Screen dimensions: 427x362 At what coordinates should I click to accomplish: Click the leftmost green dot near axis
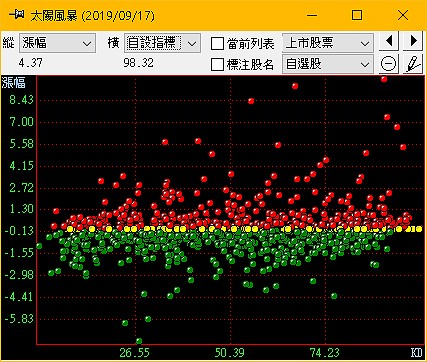[39, 246]
